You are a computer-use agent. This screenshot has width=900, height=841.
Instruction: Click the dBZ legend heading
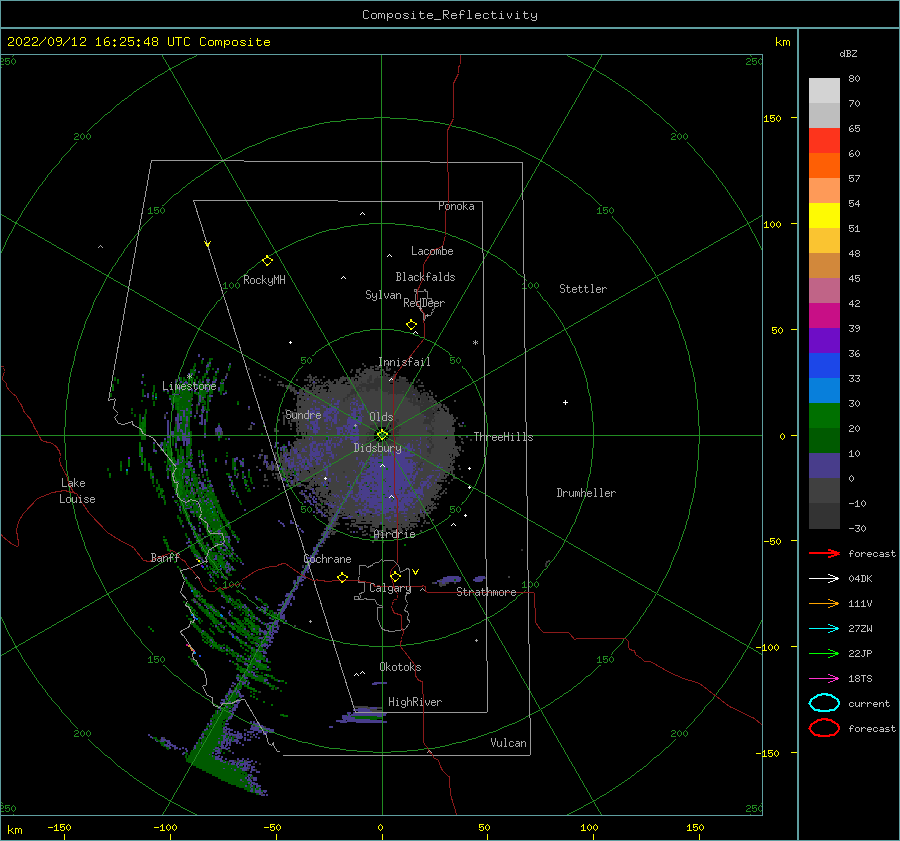tap(848, 53)
